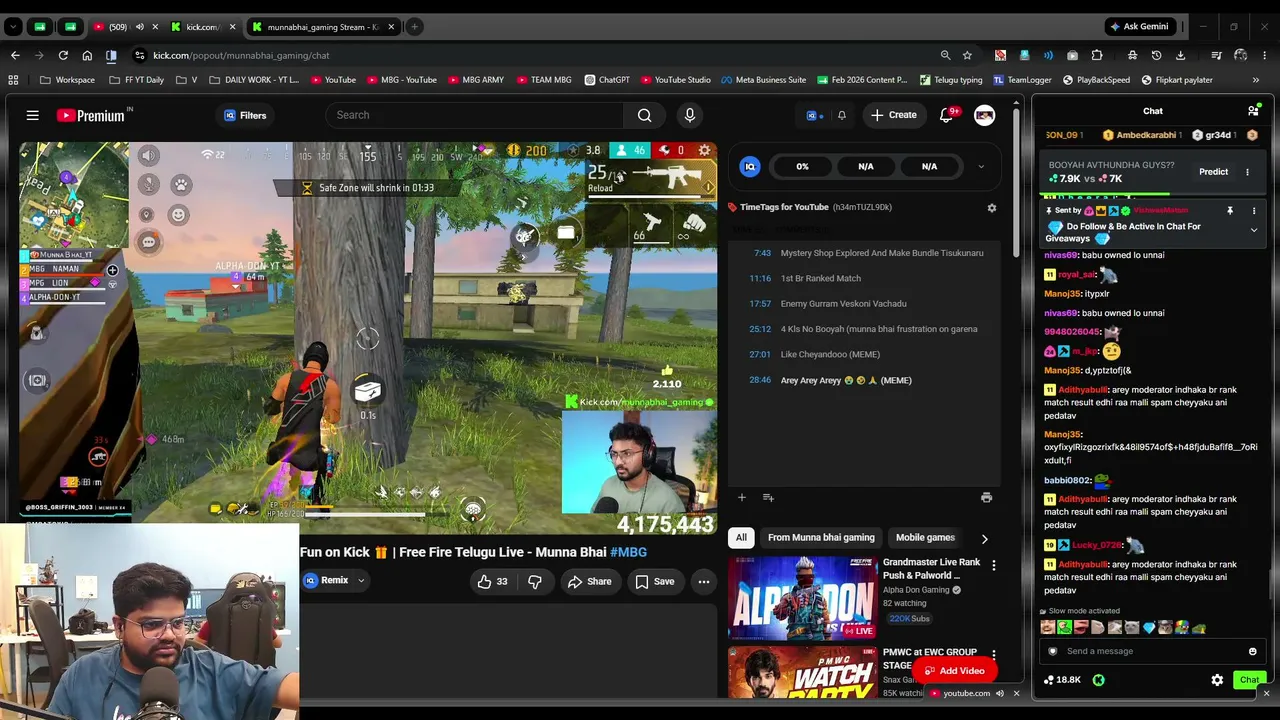Unpin the pinned chat message

[1230, 211]
